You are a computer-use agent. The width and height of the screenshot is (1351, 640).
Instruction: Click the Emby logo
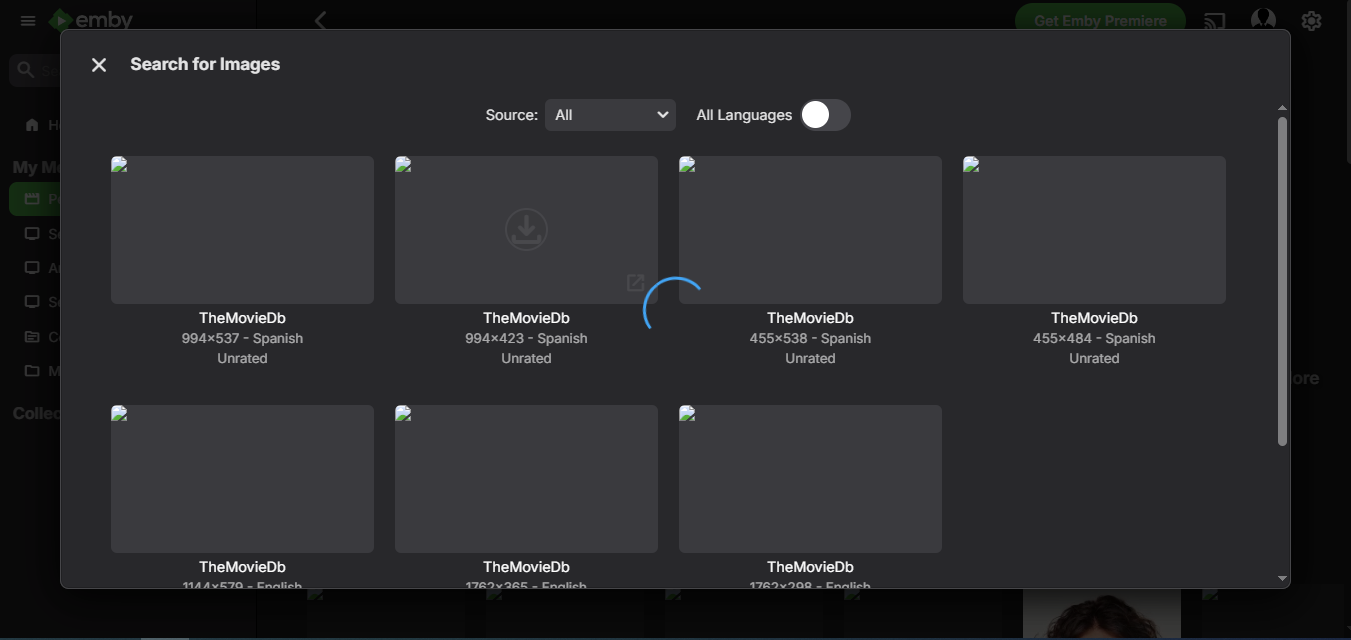91,20
